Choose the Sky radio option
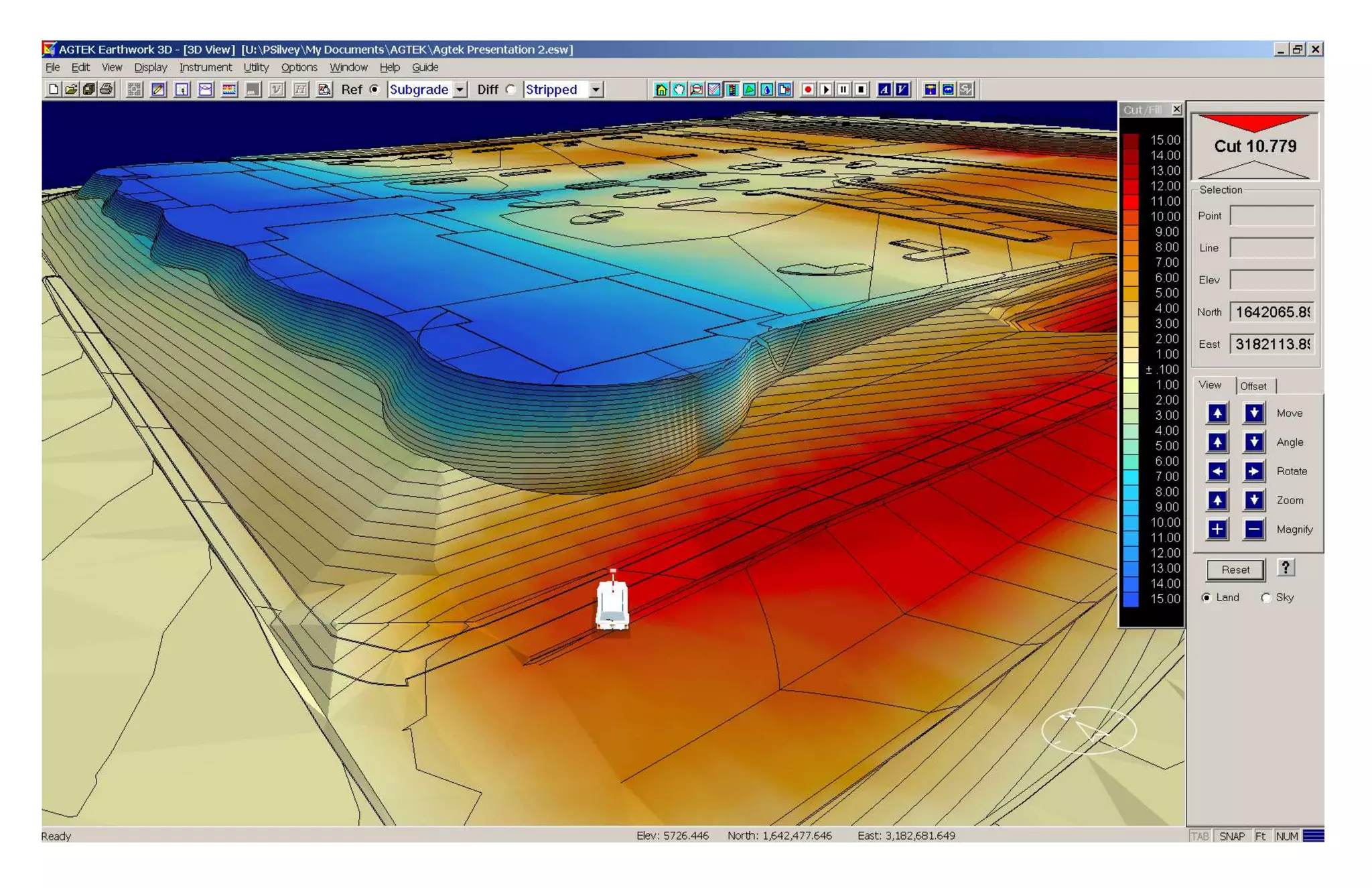The image size is (1372, 888). [x=1265, y=597]
